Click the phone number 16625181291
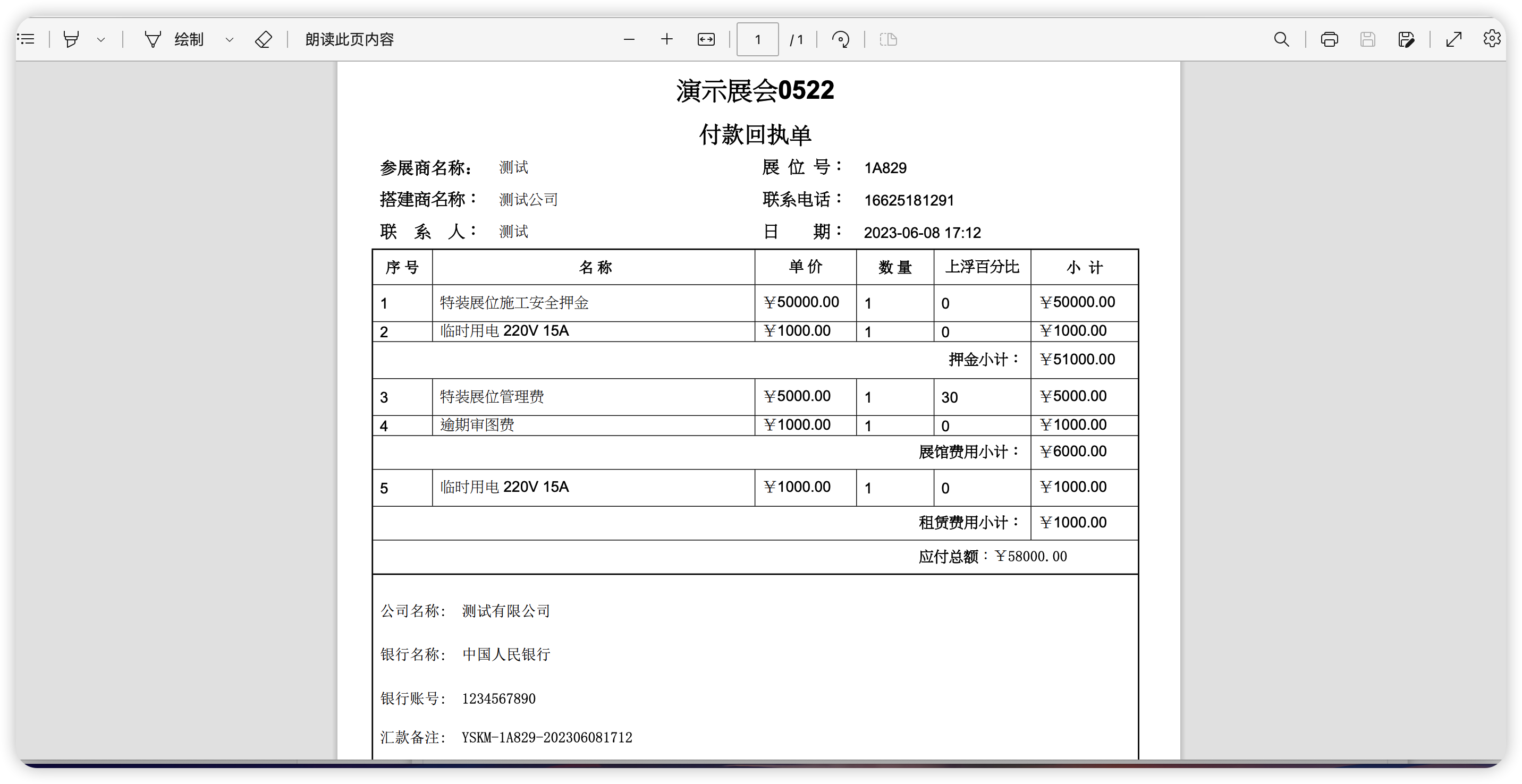 coord(909,201)
